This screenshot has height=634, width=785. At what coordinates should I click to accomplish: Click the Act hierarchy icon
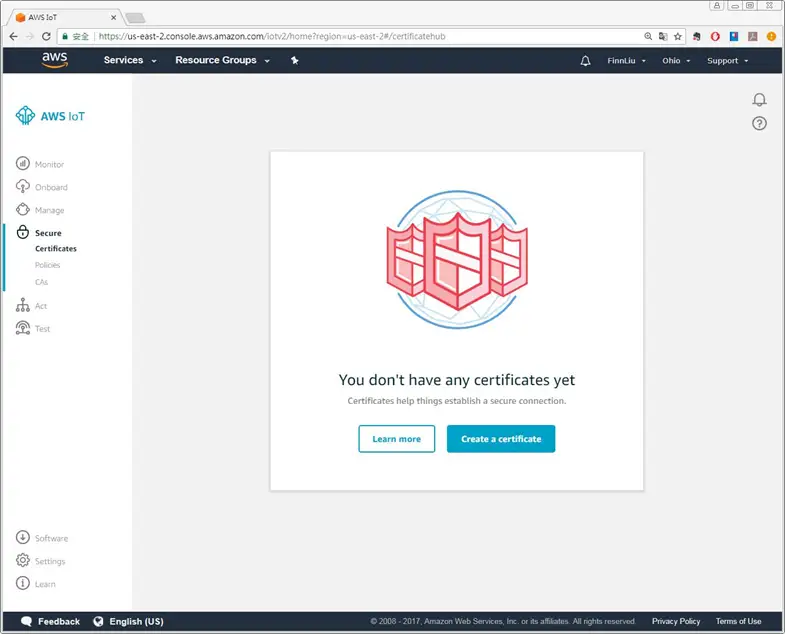[23, 305]
